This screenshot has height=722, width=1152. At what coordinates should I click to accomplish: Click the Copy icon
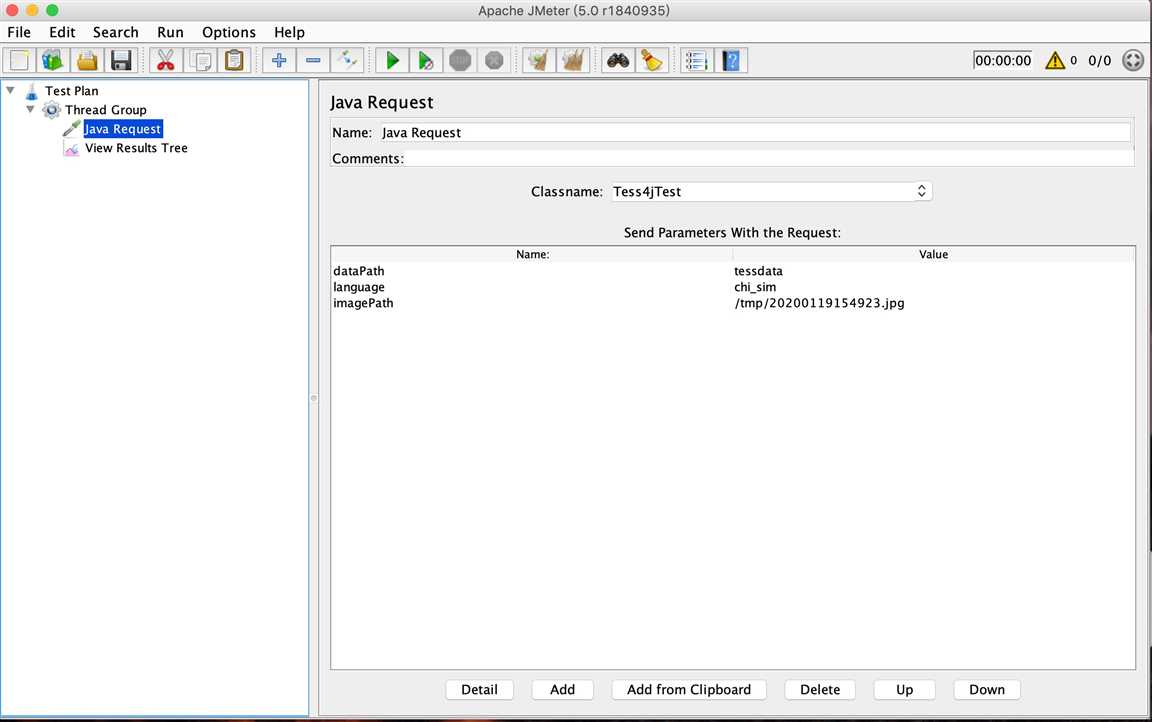(200, 60)
